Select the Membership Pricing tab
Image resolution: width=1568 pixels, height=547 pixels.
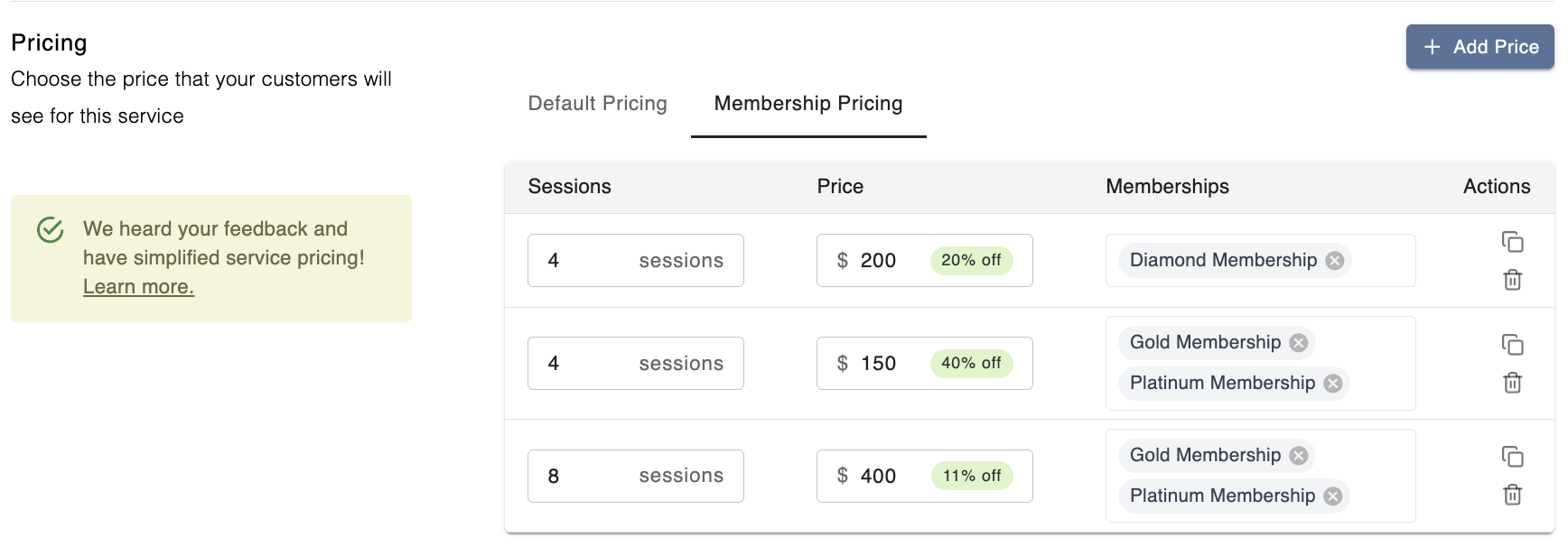(x=808, y=104)
